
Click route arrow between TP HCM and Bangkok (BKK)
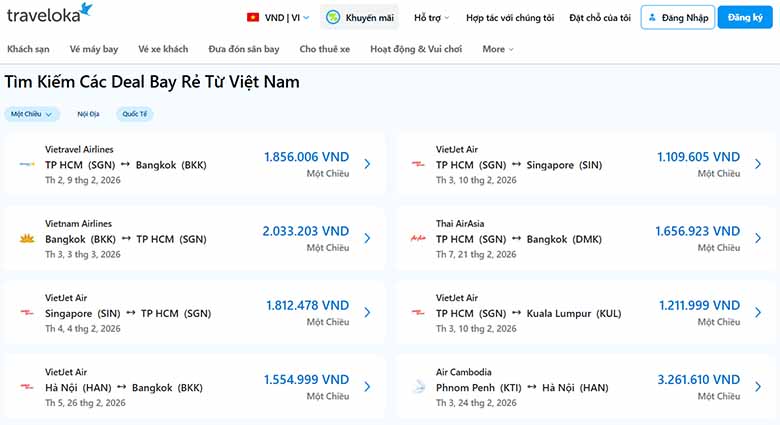pos(125,164)
